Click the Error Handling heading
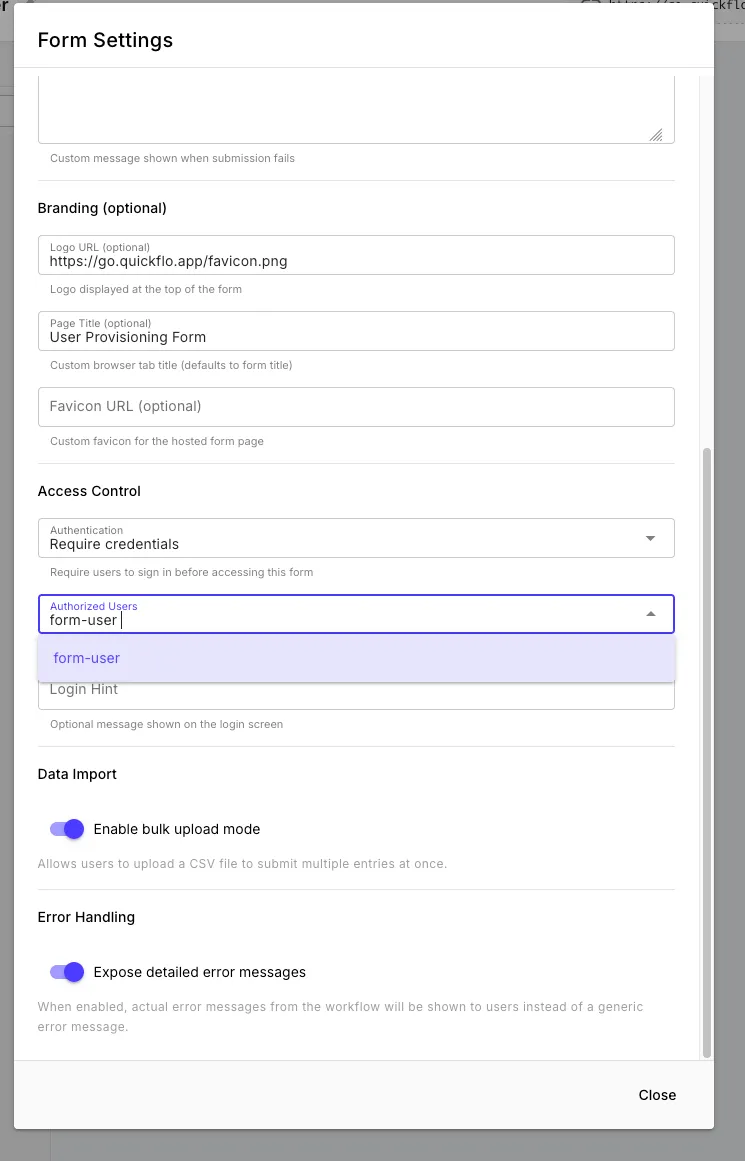Screen dimensions: 745x1161 point(87,917)
